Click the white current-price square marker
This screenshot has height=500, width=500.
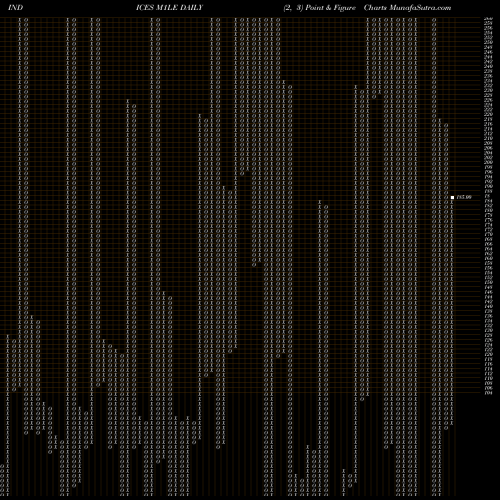tap(452, 197)
